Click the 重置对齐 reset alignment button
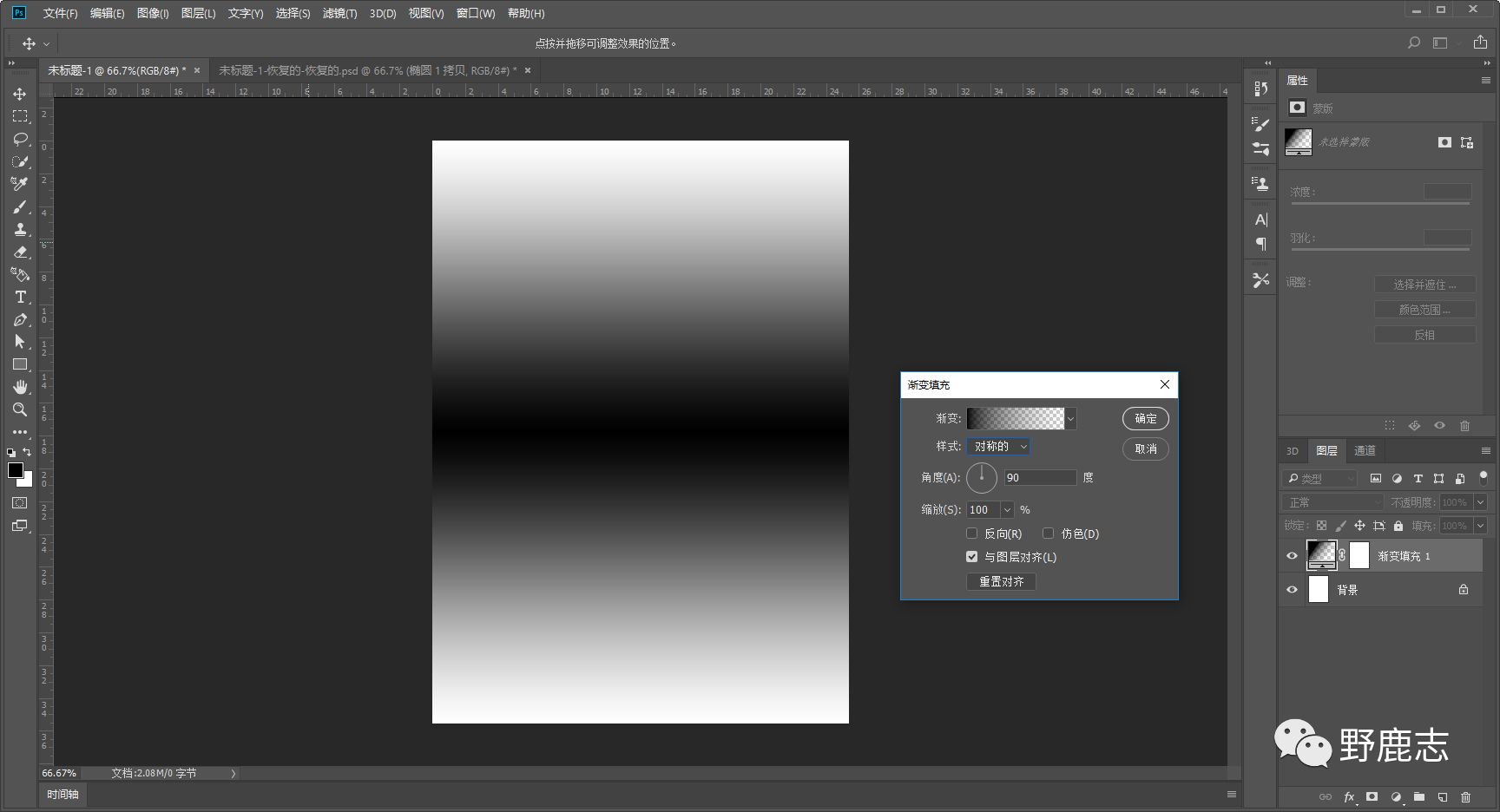Image resolution: width=1500 pixels, height=812 pixels. click(x=1001, y=581)
